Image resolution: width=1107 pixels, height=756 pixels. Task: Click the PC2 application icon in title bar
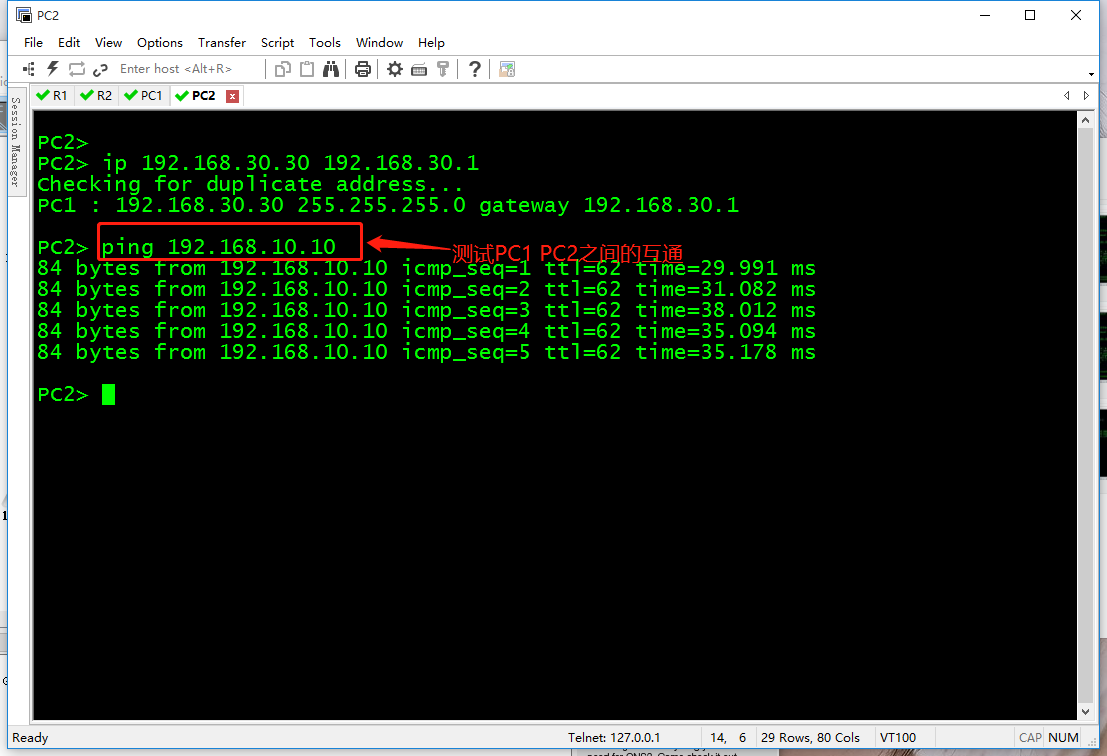(x=24, y=15)
